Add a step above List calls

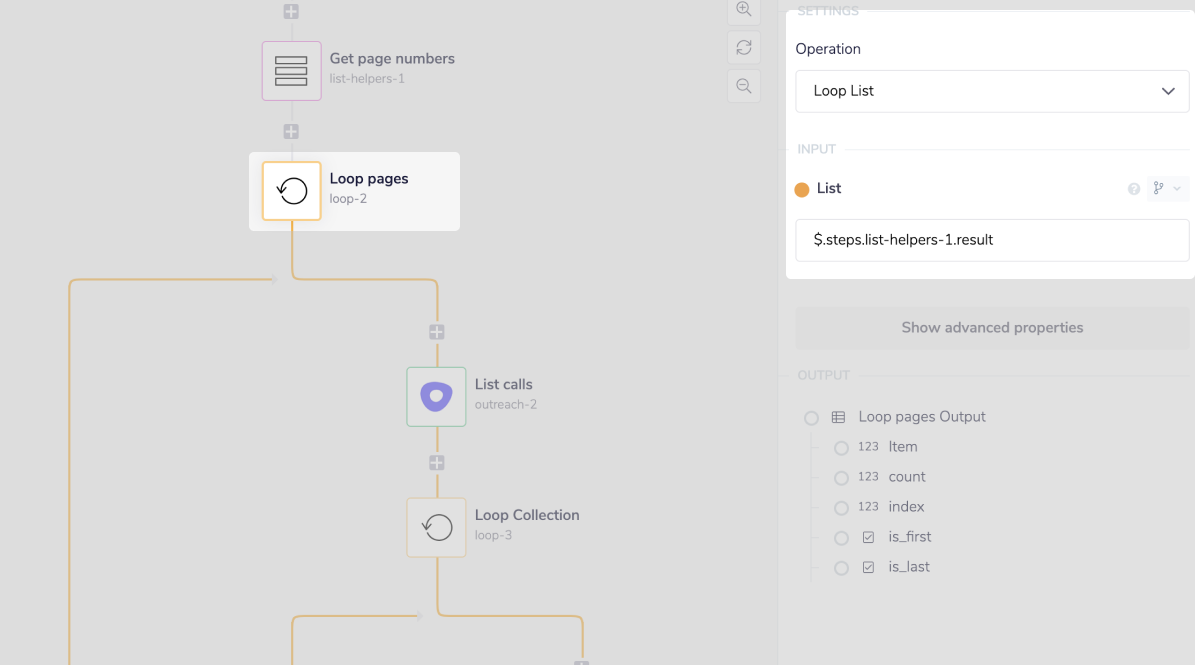[436, 332]
